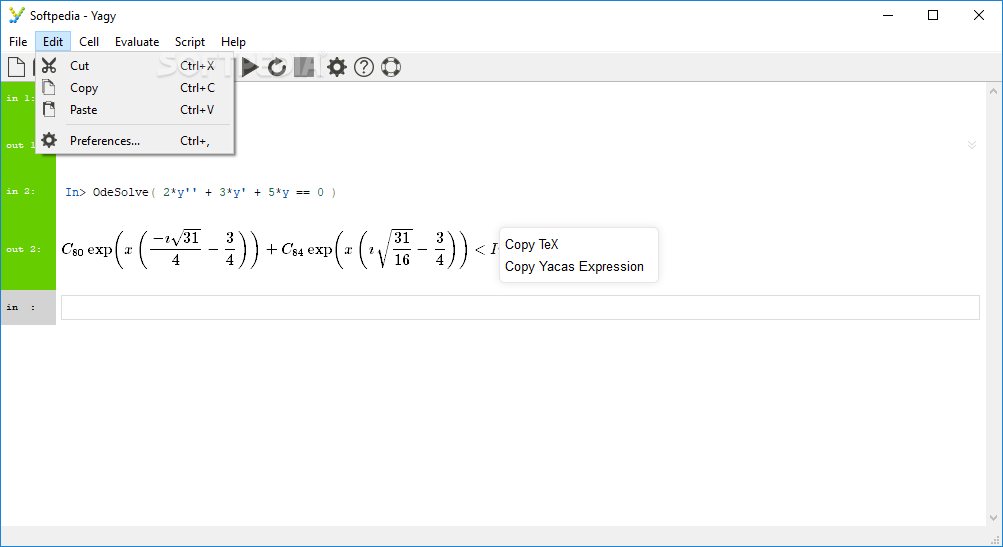Click the pages icon beside Copy
The image size is (1003, 547).
pos(49,87)
